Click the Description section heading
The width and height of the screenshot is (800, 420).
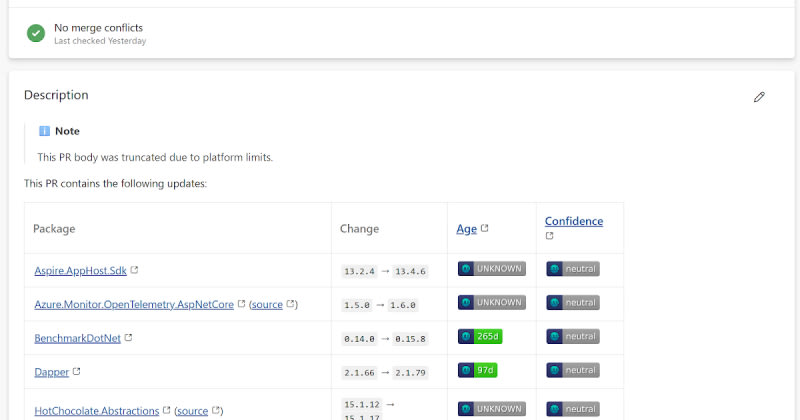click(56, 95)
